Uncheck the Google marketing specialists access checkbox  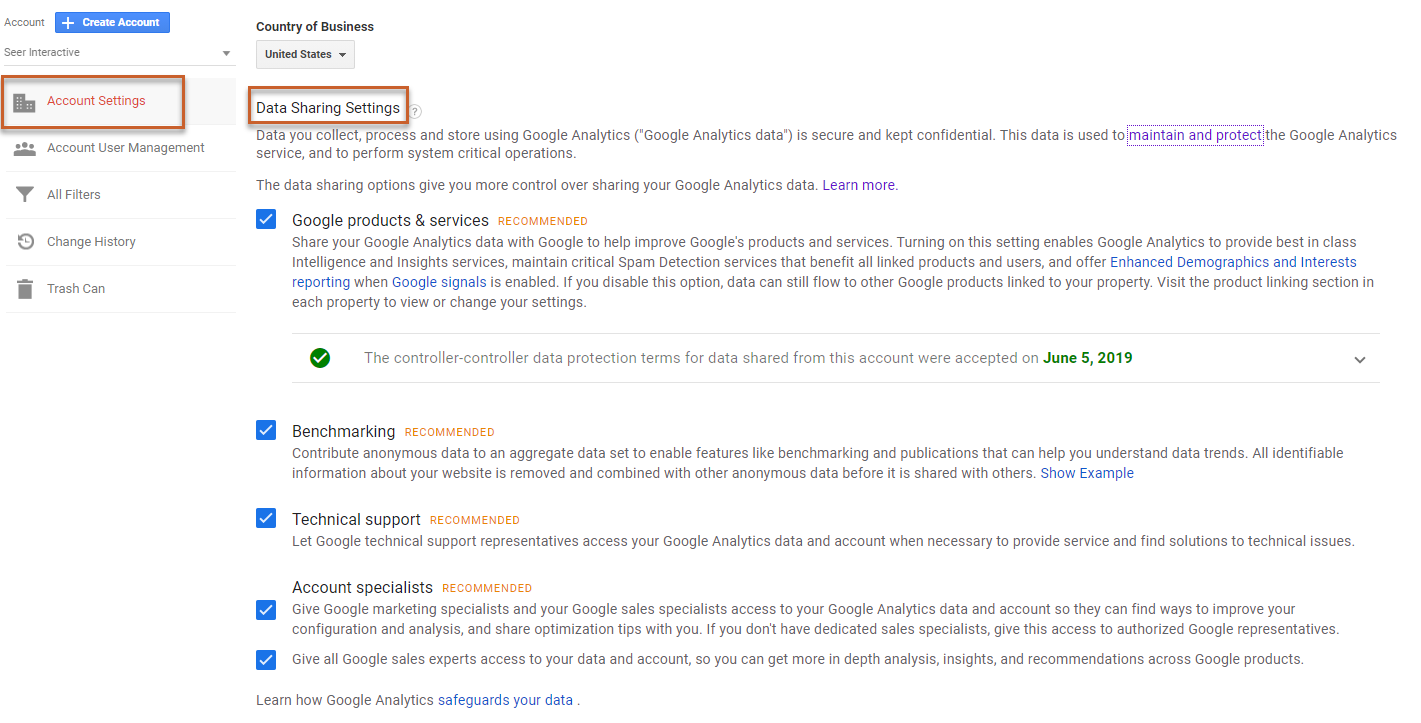pyautogui.click(x=266, y=610)
